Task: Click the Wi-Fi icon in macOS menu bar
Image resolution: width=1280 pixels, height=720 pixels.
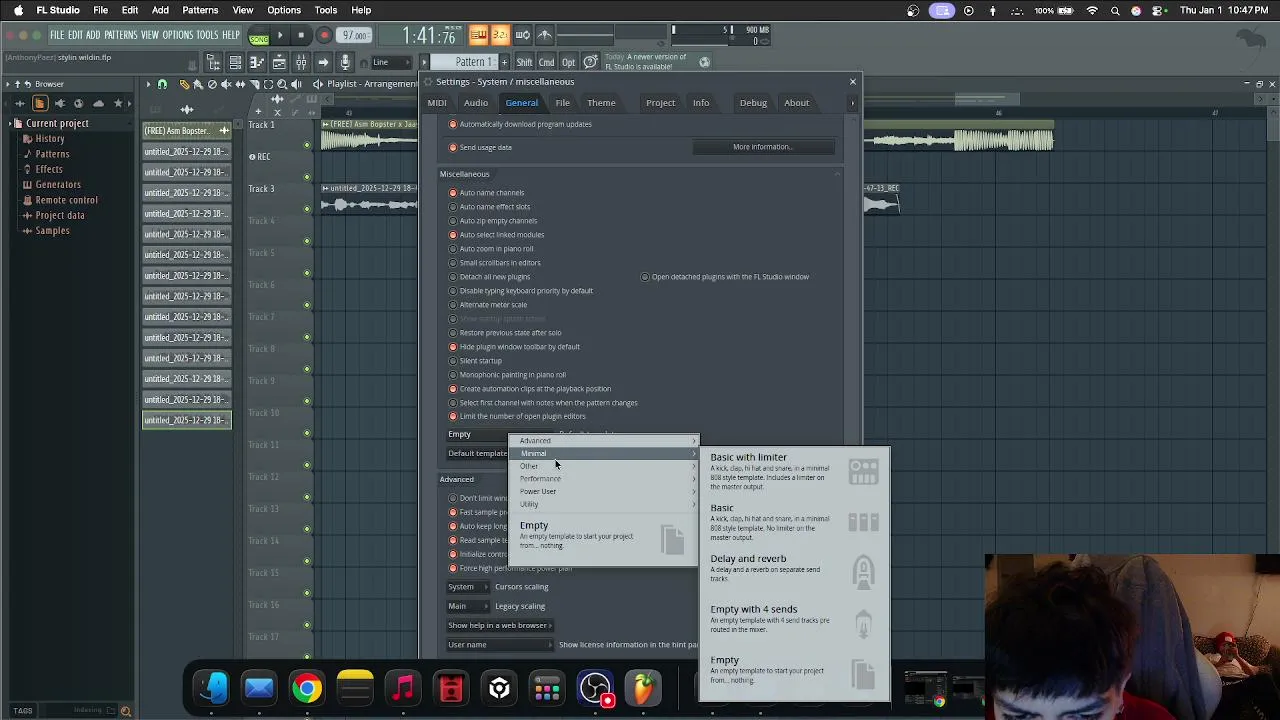Action: 1092,10
